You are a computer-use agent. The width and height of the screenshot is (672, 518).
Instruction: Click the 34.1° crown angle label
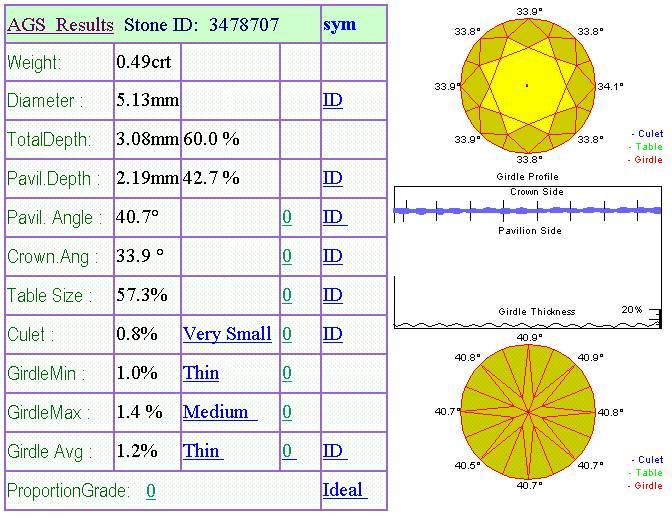point(610,86)
